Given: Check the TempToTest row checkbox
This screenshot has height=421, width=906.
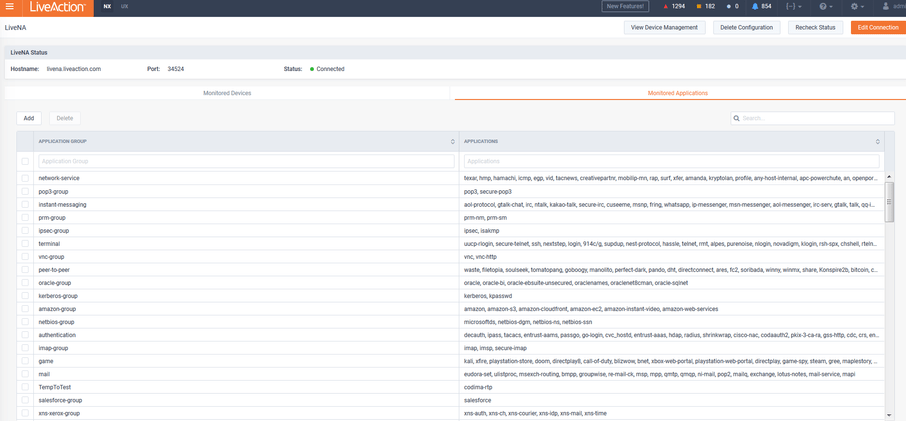Looking at the screenshot, I should [x=25, y=387].
